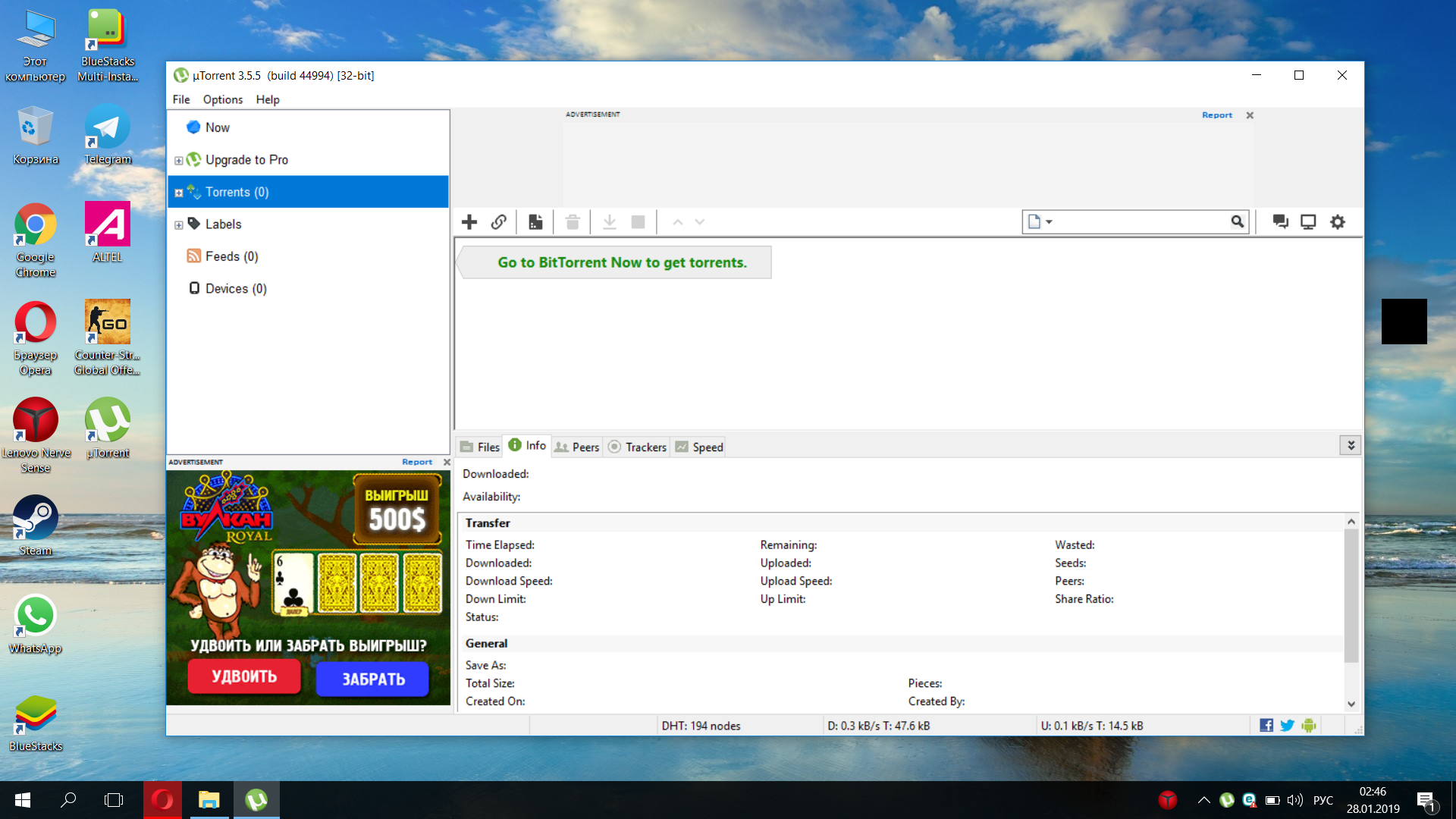
Task: Click the remote monitor toolbar icon
Action: pos(1308,222)
